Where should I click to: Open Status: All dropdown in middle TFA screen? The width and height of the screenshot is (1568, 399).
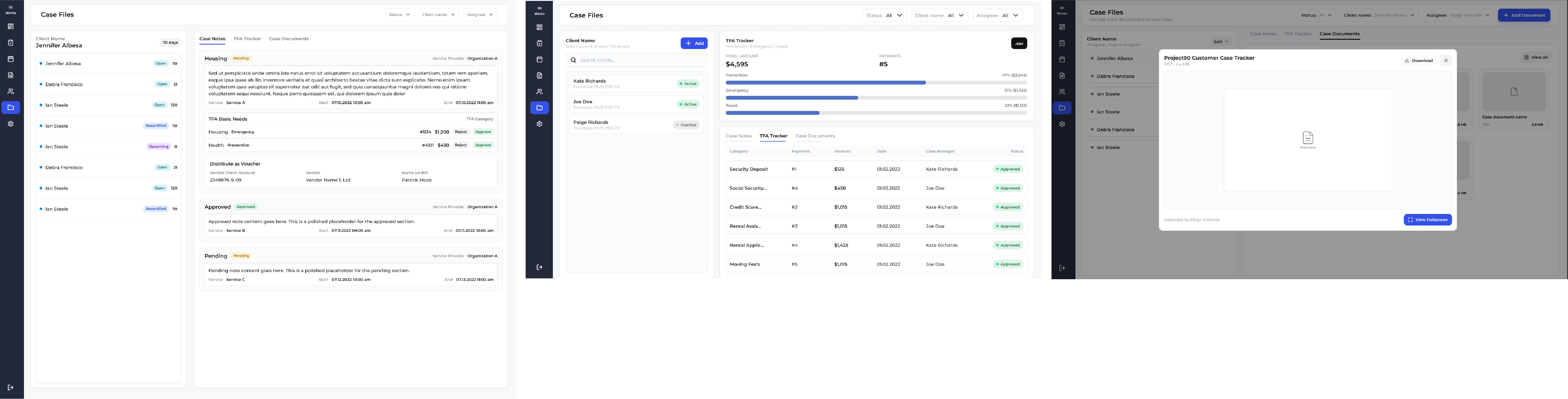pos(885,15)
